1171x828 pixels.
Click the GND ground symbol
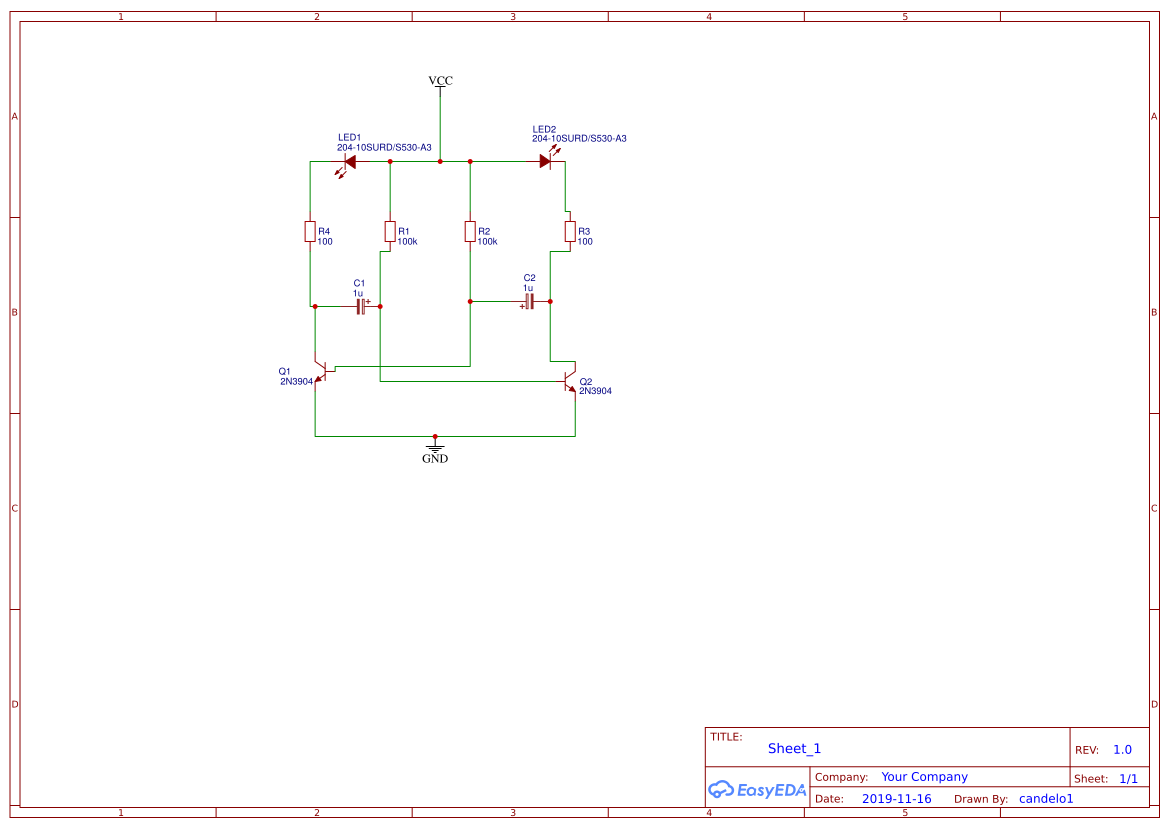[x=435, y=450]
